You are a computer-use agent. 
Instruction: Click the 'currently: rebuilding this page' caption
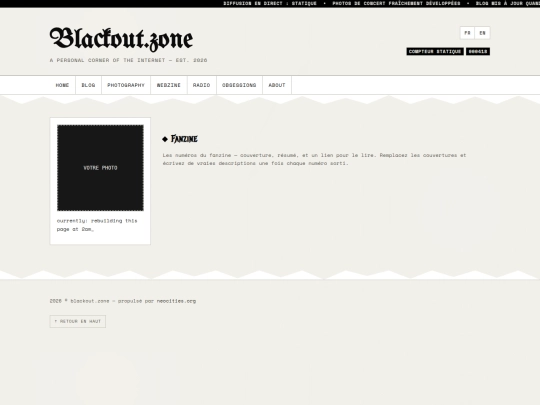[x=97, y=225]
